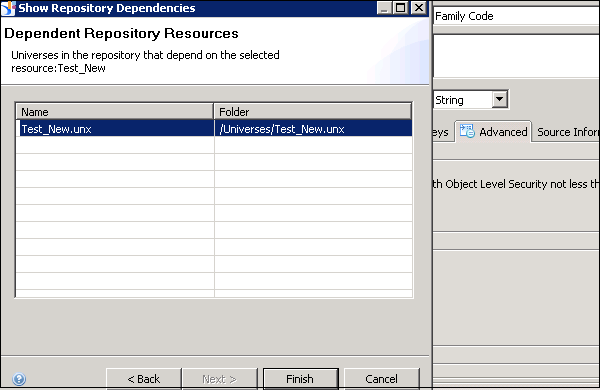This screenshot has height=390, width=600.
Task: Sort by the Name column header
Action: click(114, 112)
